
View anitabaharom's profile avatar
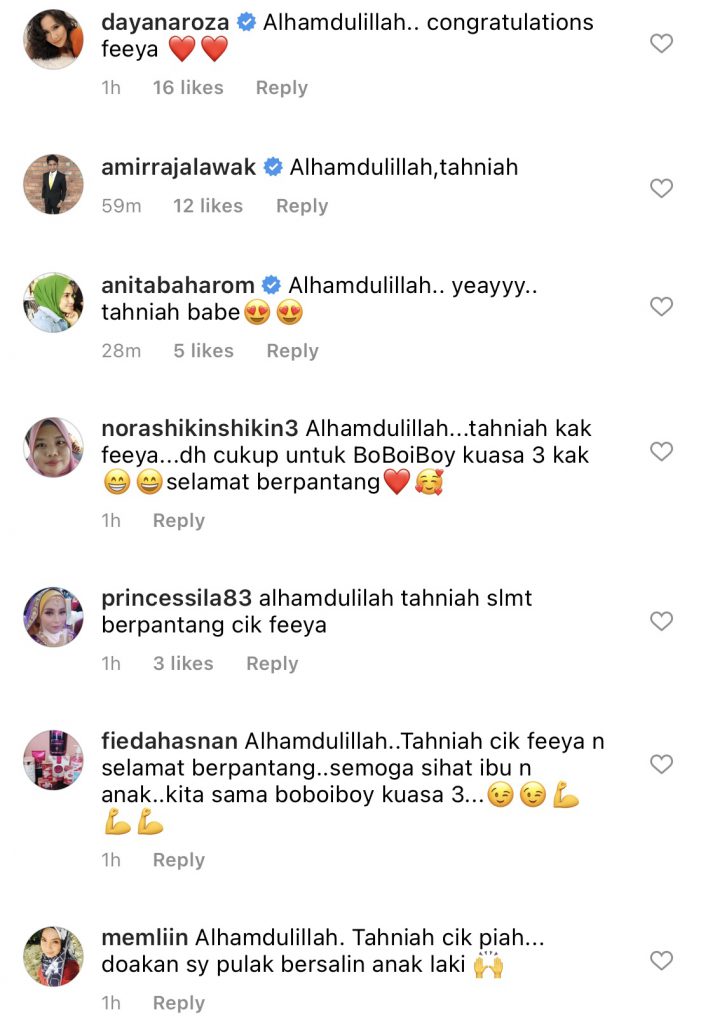pyautogui.click(x=54, y=302)
